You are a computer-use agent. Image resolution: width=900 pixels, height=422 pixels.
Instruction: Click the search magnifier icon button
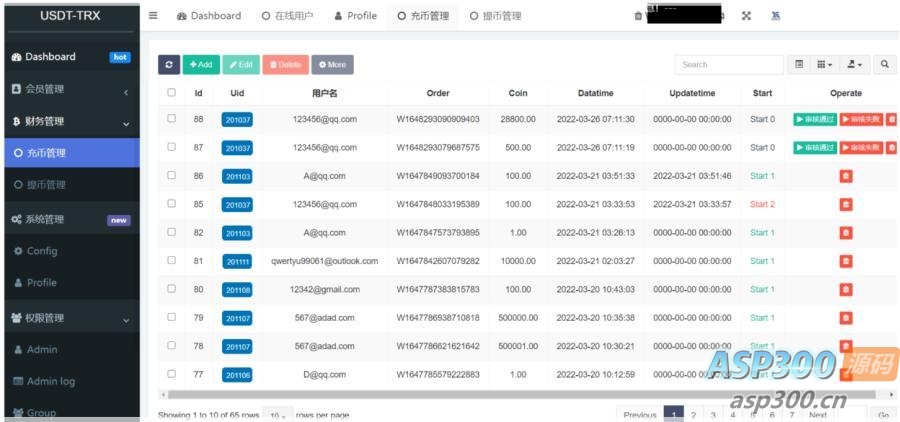pyautogui.click(x=885, y=64)
